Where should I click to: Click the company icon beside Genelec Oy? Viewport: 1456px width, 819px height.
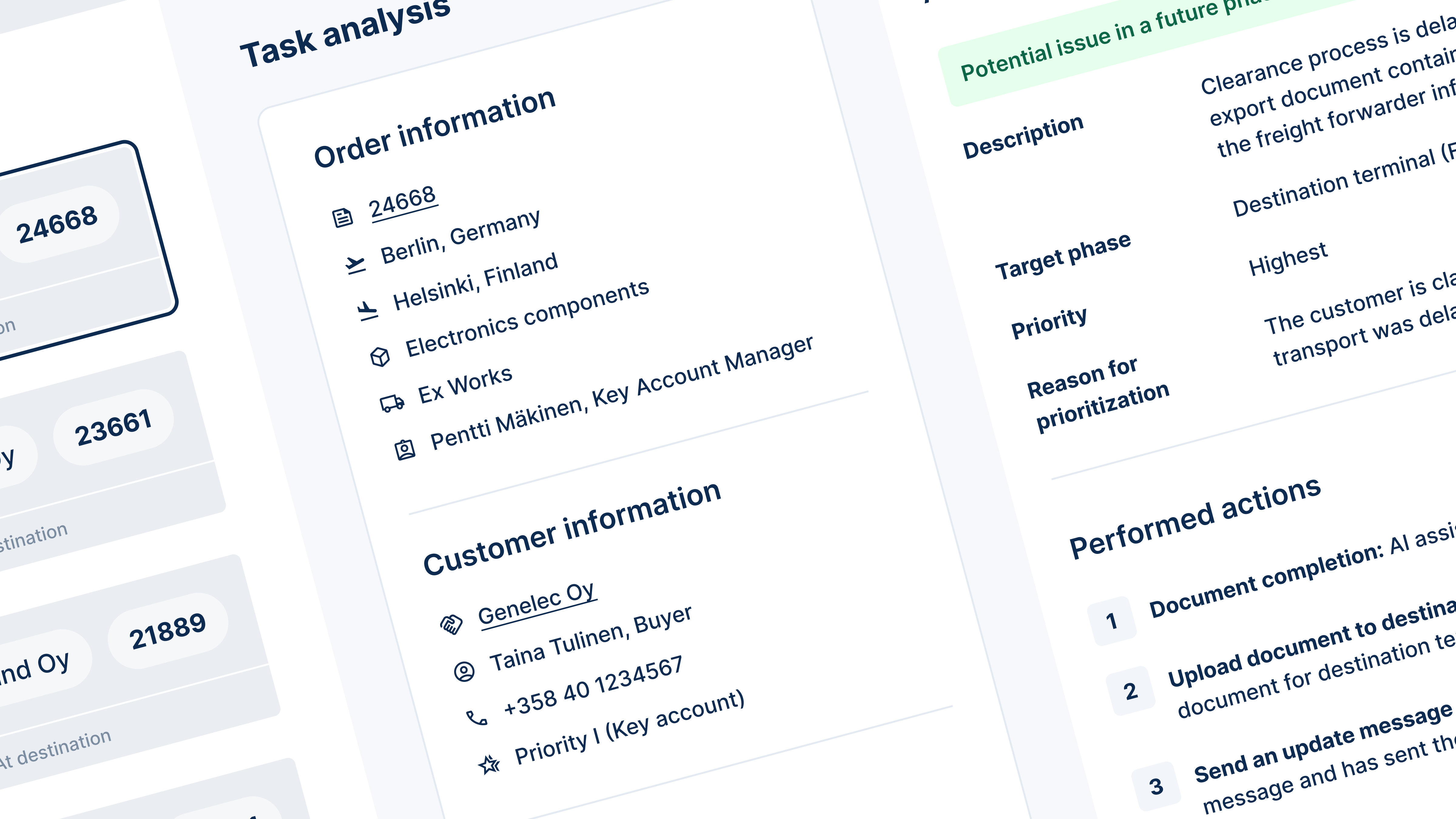[x=451, y=625]
